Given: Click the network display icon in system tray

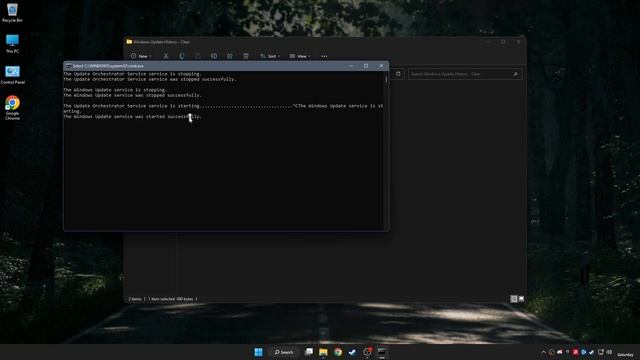Looking at the screenshot, I should point(600,352).
